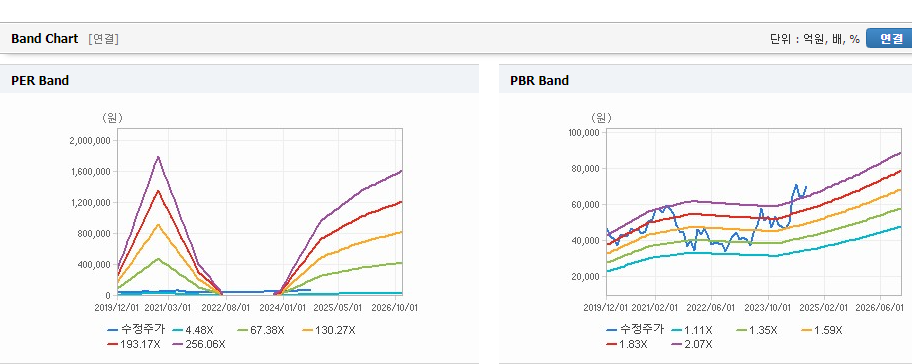Click the blue 수정주가 peak in PBR chart
The width and height of the screenshot is (912, 364).
click(x=796, y=185)
